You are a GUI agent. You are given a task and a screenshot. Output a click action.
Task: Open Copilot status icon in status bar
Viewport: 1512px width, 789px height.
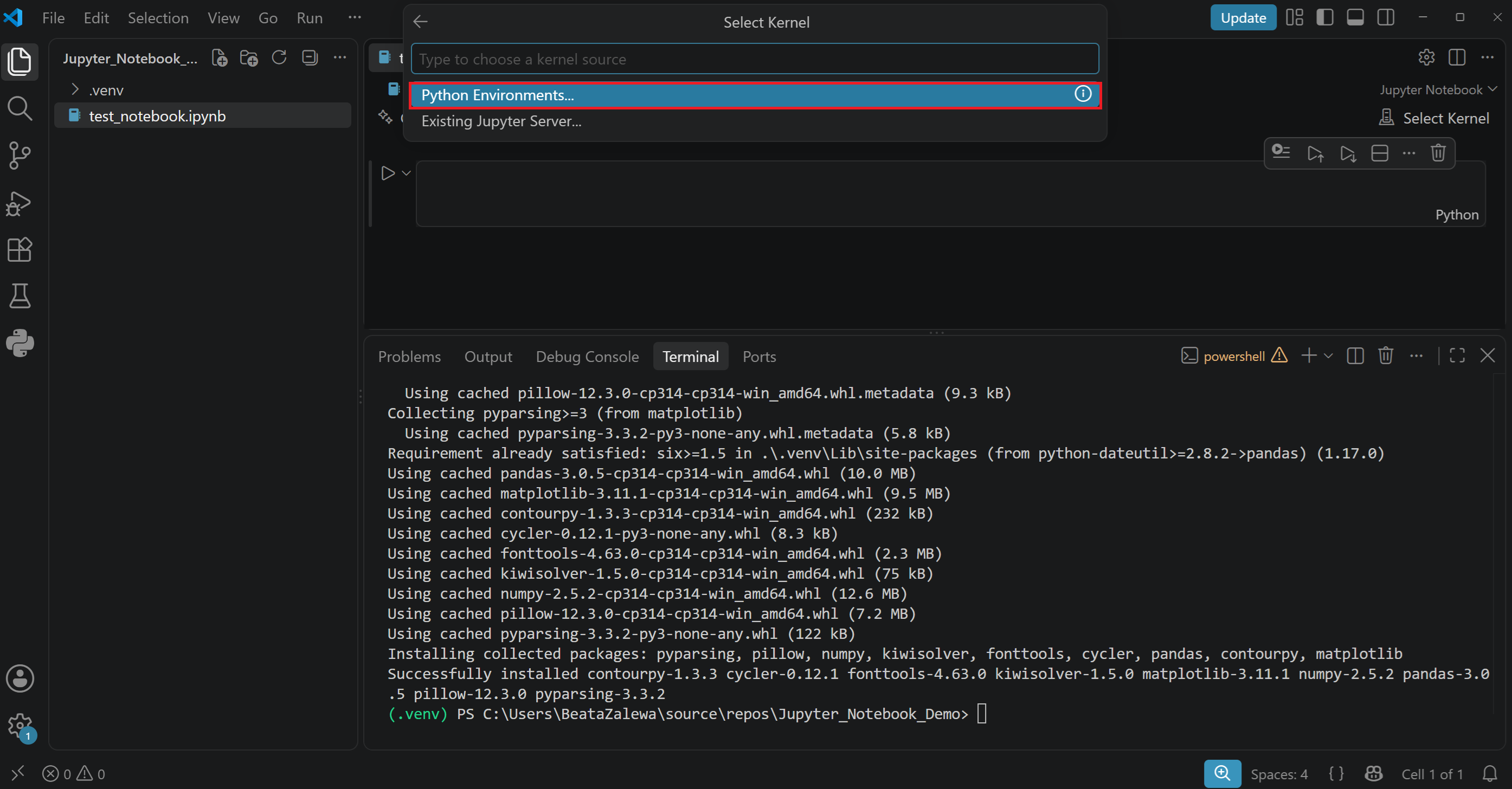click(1373, 774)
